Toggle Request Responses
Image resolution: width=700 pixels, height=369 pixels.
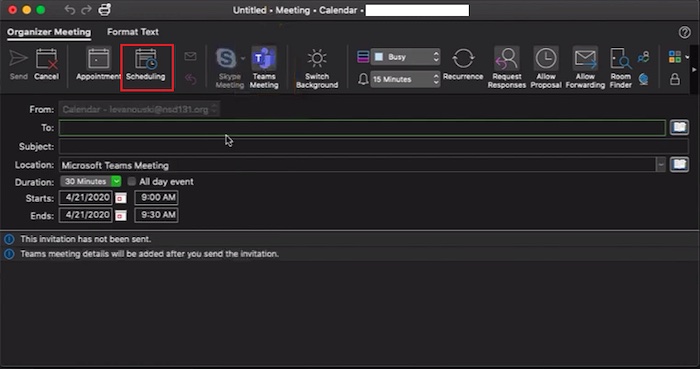(x=507, y=68)
